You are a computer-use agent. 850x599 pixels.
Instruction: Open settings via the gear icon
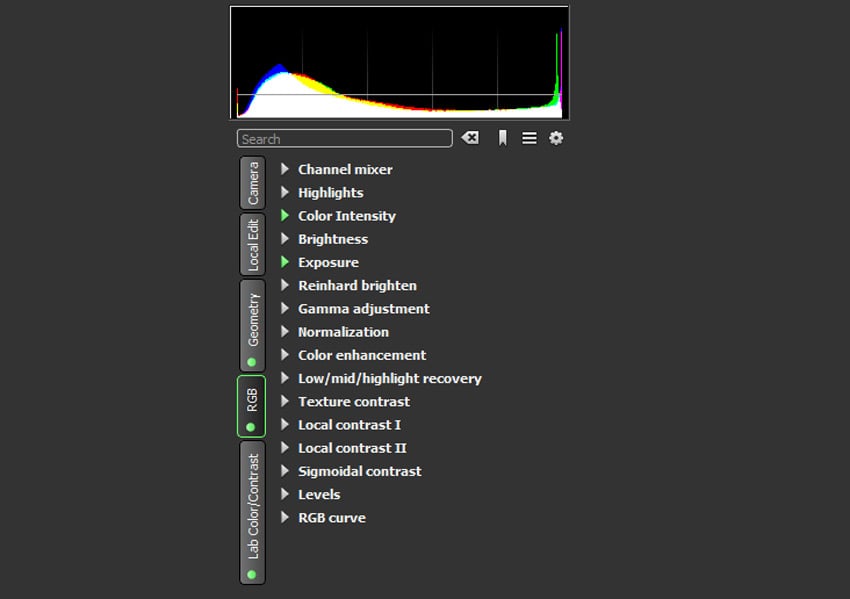point(556,138)
